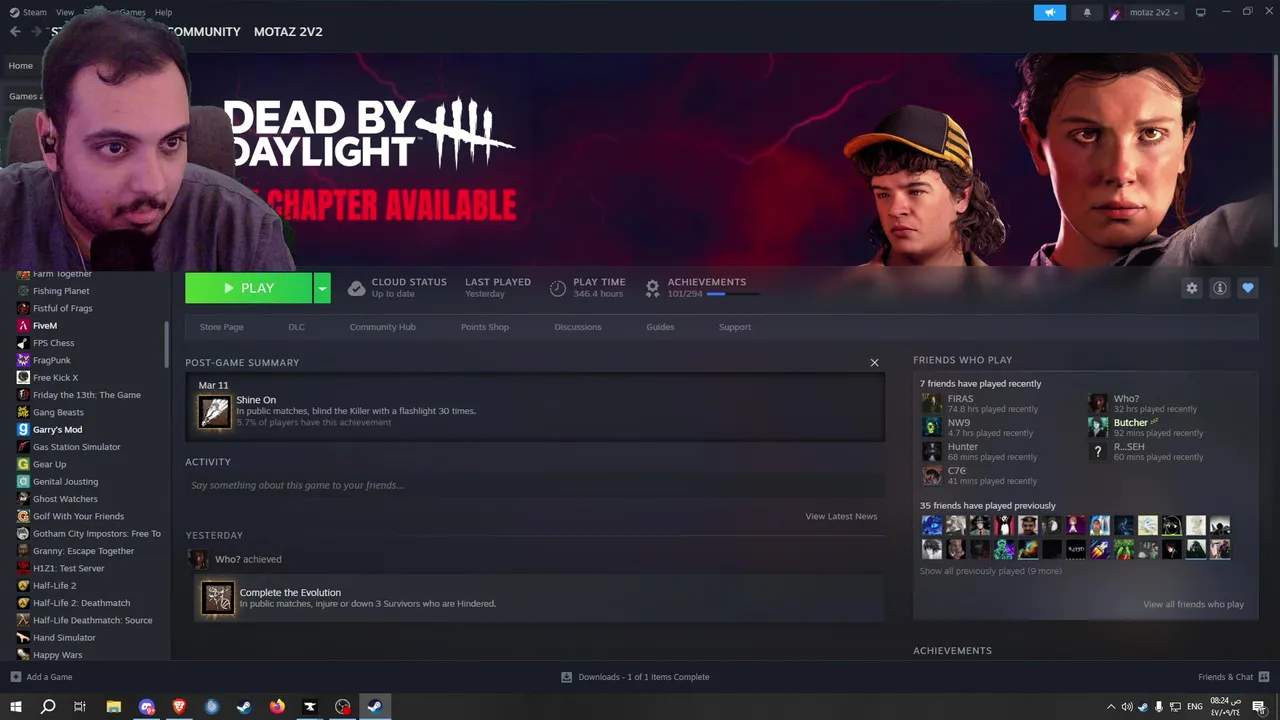Click the cloud status icon

pos(356,288)
